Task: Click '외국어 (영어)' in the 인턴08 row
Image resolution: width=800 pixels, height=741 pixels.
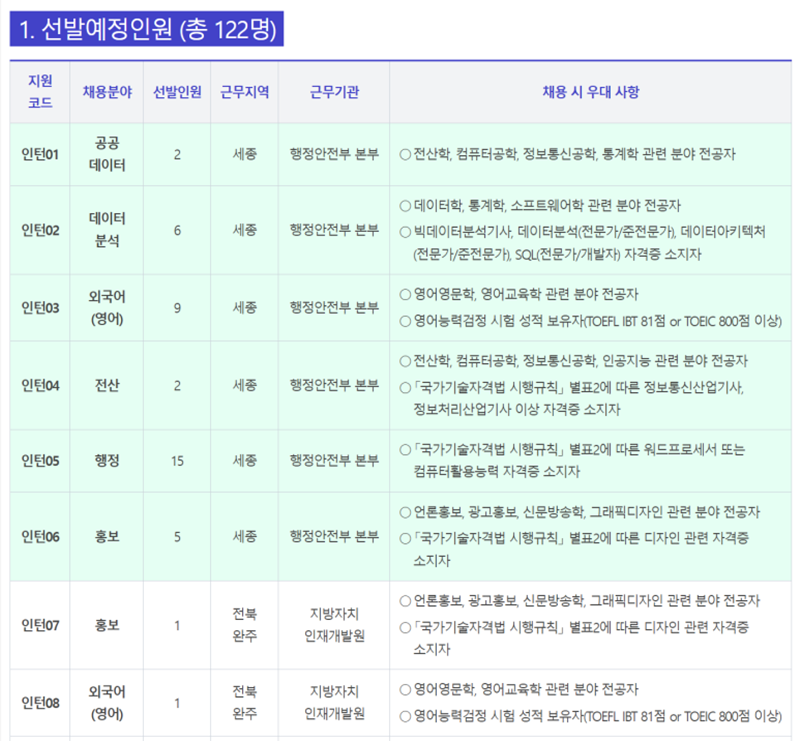Action: tap(107, 703)
